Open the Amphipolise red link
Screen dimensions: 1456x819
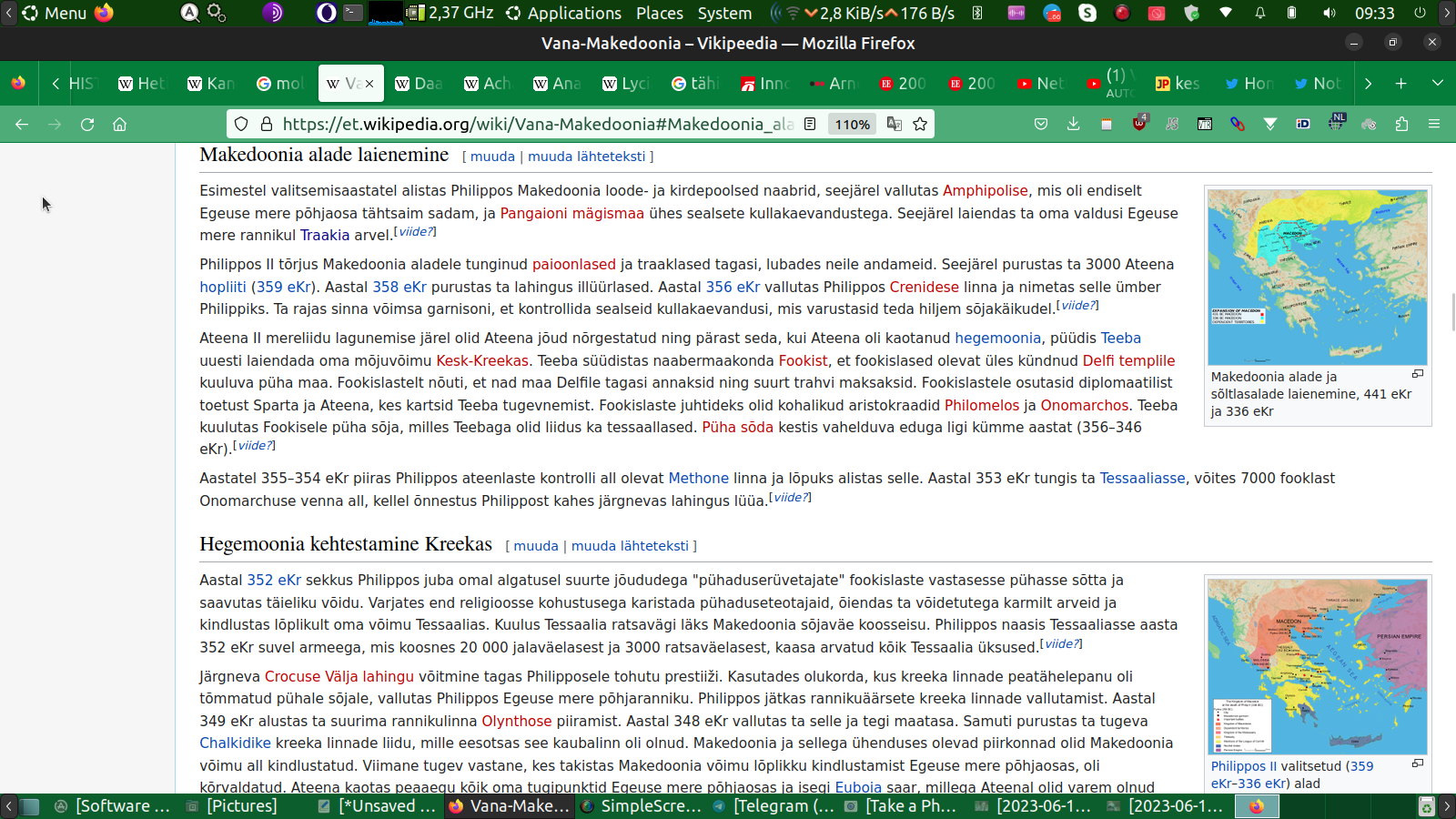click(x=985, y=191)
